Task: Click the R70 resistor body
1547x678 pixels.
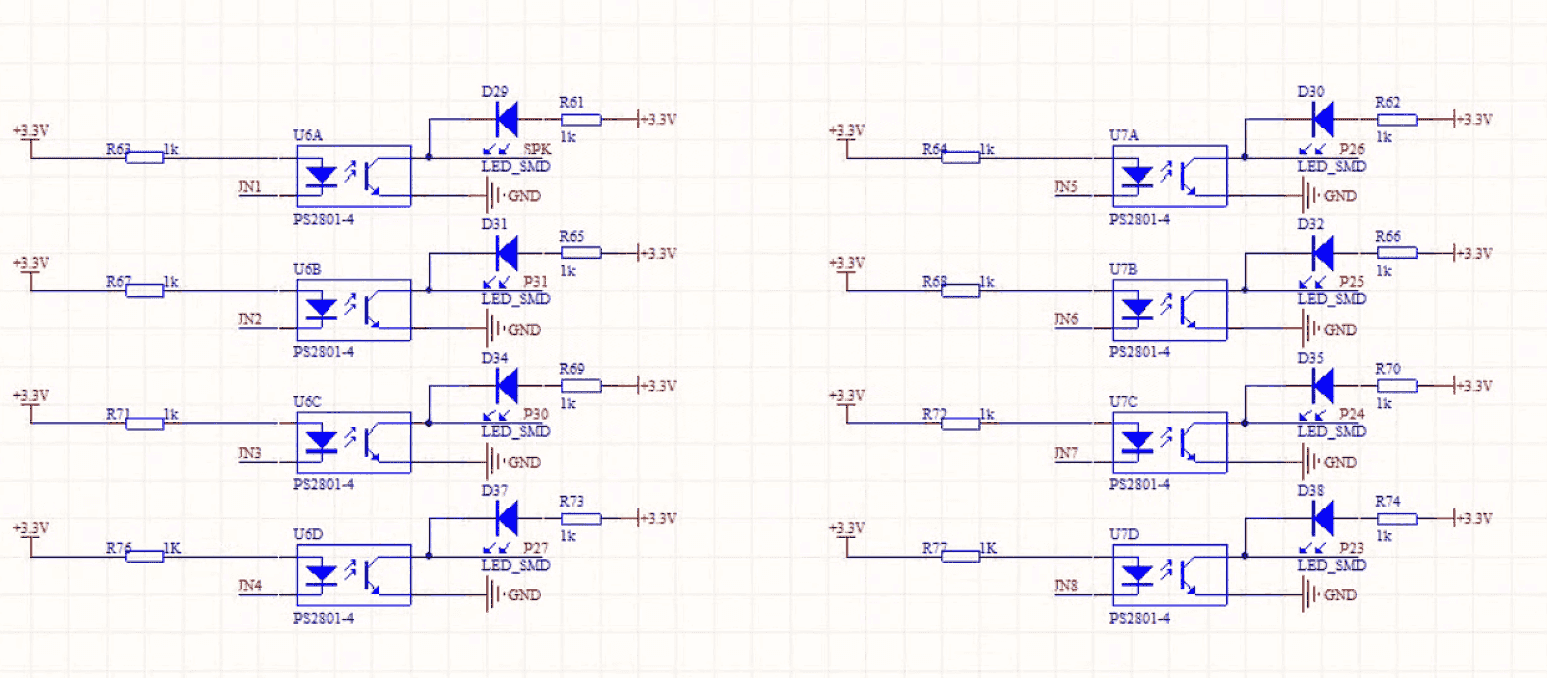Action: 1398,385
